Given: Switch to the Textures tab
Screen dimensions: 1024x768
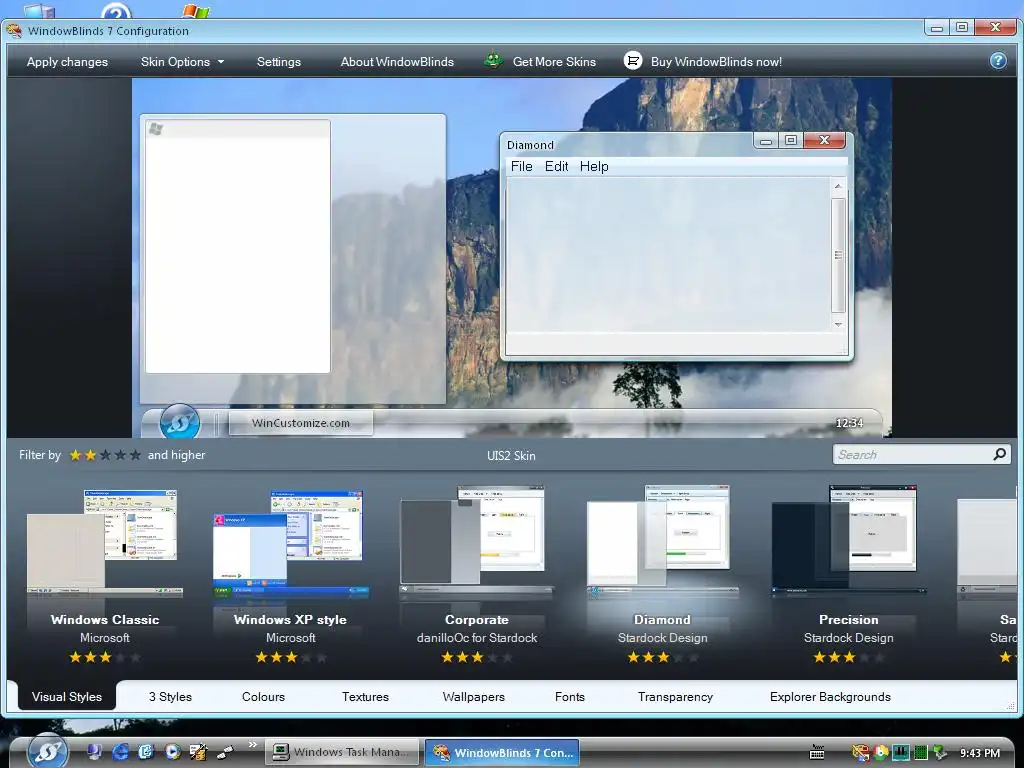Looking at the screenshot, I should 365,696.
